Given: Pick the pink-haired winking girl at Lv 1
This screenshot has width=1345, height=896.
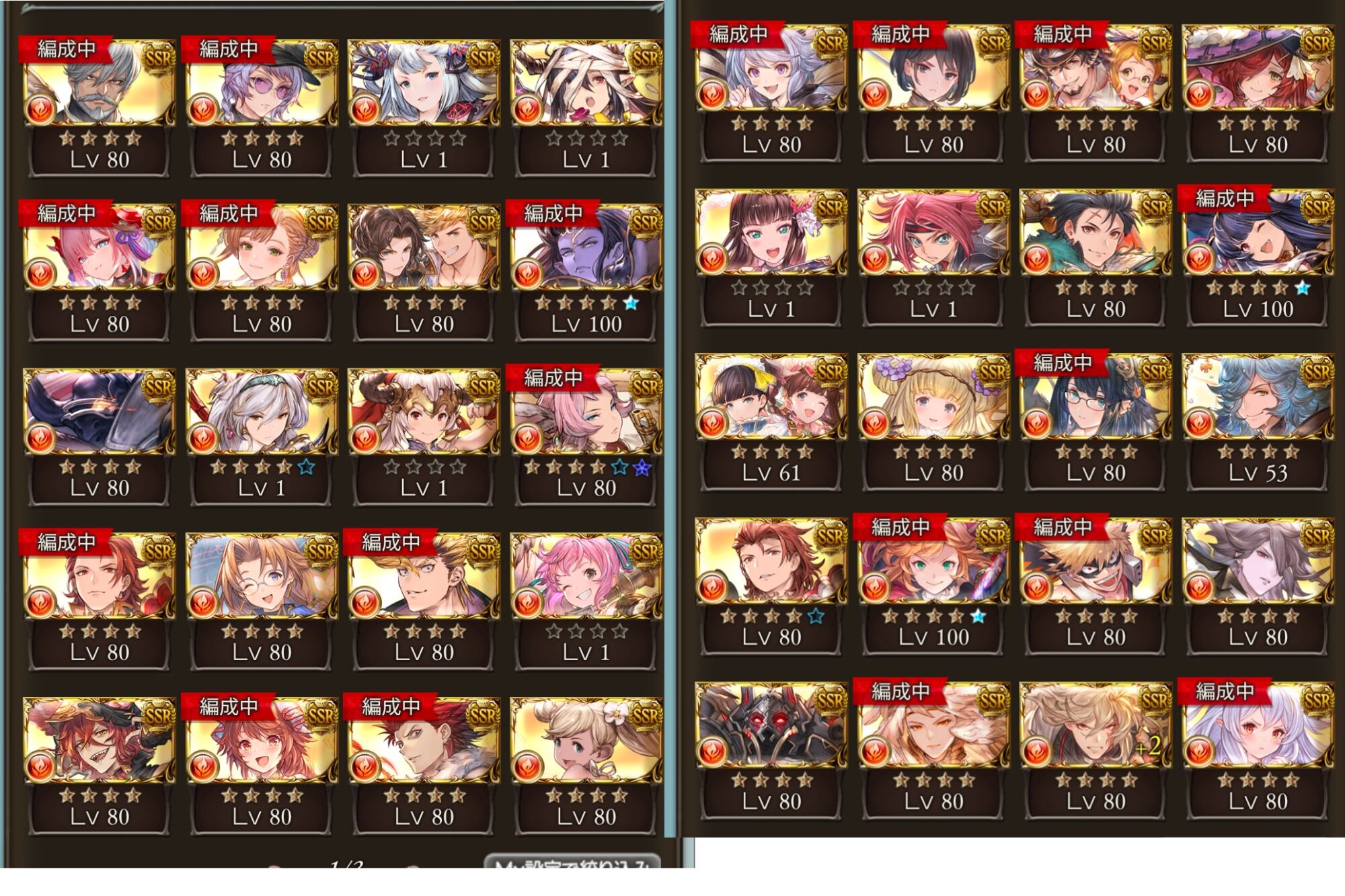Looking at the screenshot, I should (x=586, y=601).
